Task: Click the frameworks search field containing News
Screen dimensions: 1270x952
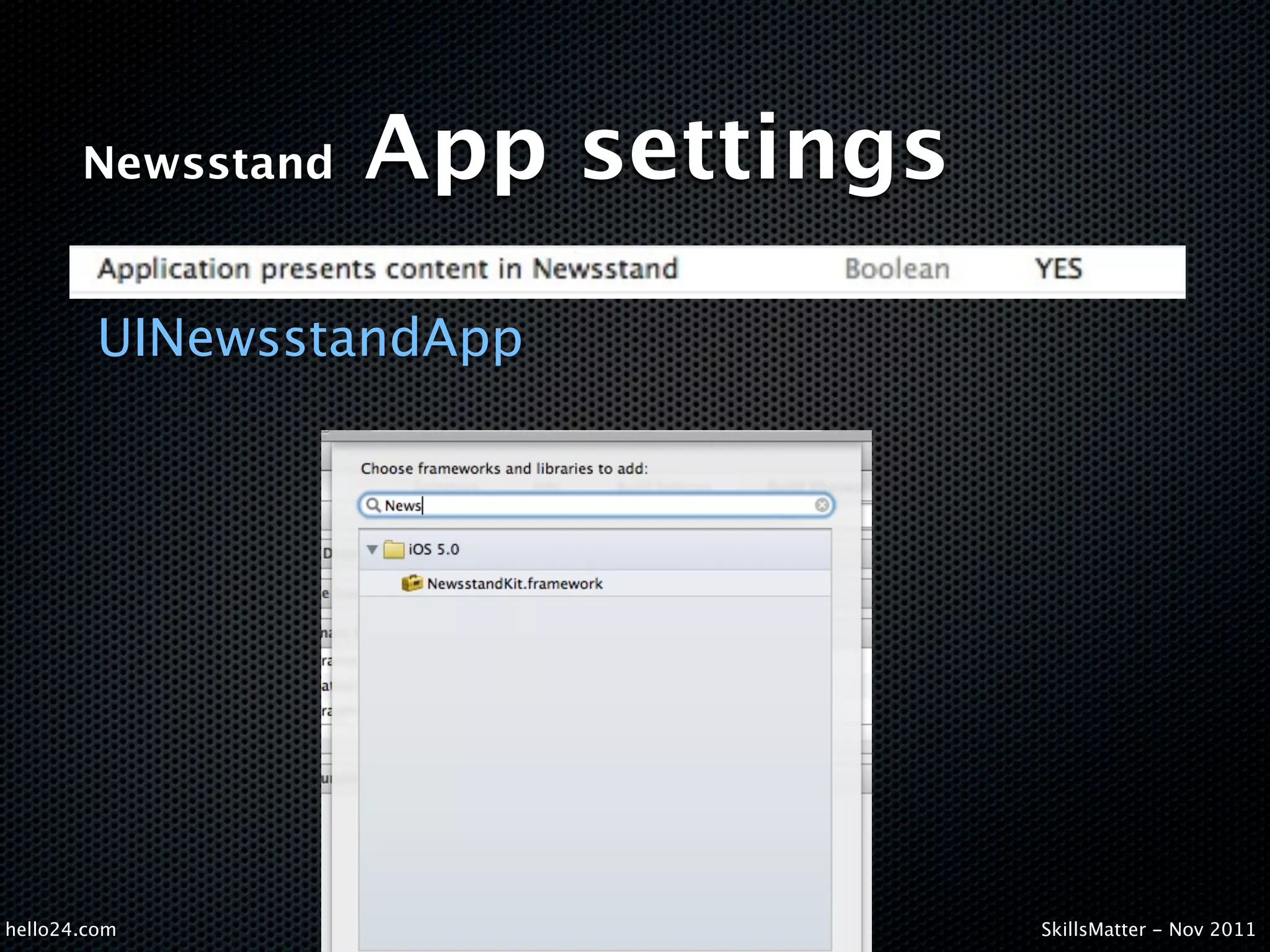Action: (x=596, y=505)
